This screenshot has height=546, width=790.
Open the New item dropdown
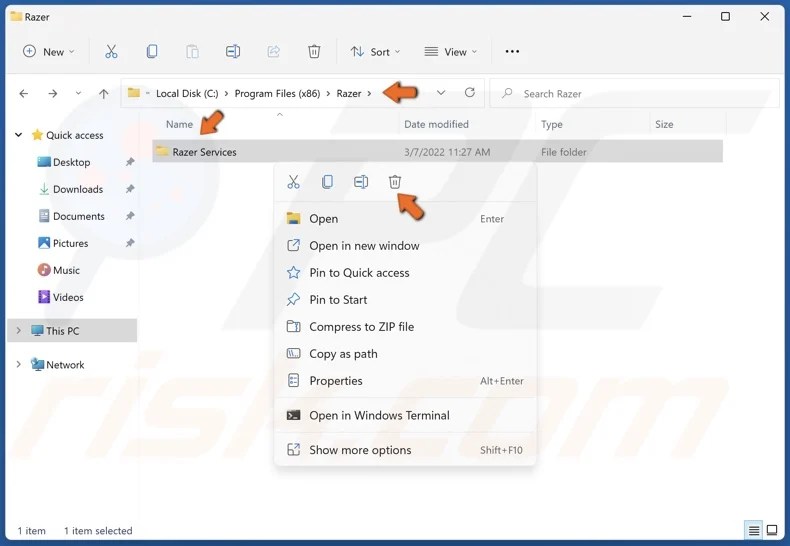click(49, 52)
